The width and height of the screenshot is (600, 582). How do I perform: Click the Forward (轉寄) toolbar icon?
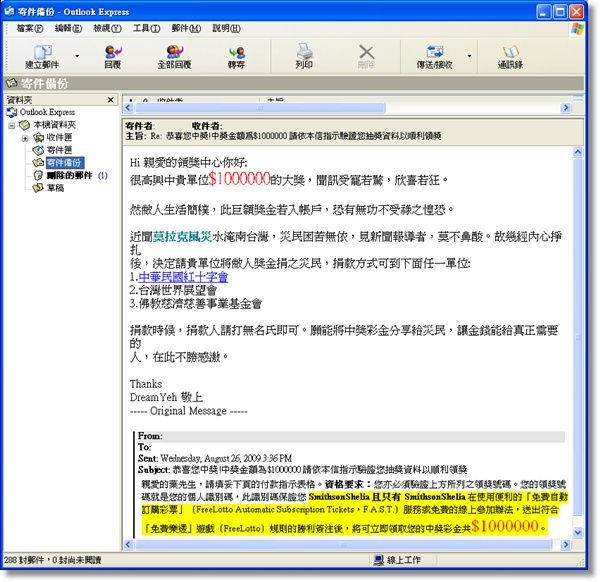pyautogui.click(x=236, y=52)
